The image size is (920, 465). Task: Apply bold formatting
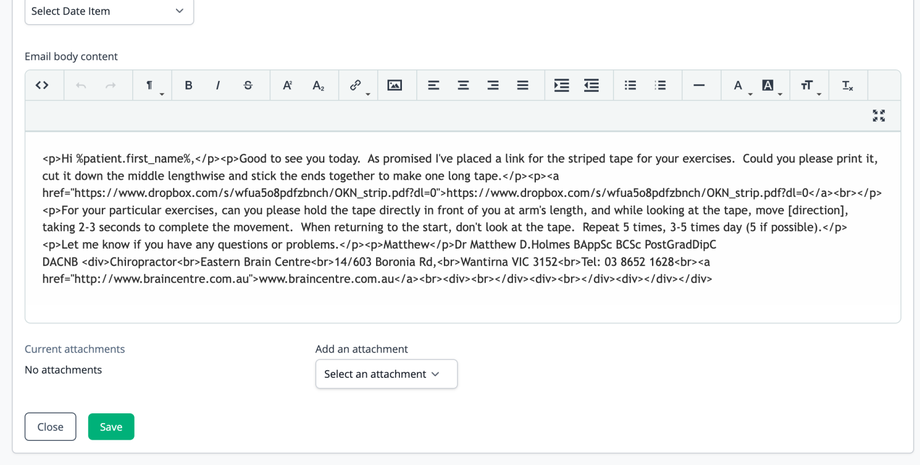coord(188,86)
